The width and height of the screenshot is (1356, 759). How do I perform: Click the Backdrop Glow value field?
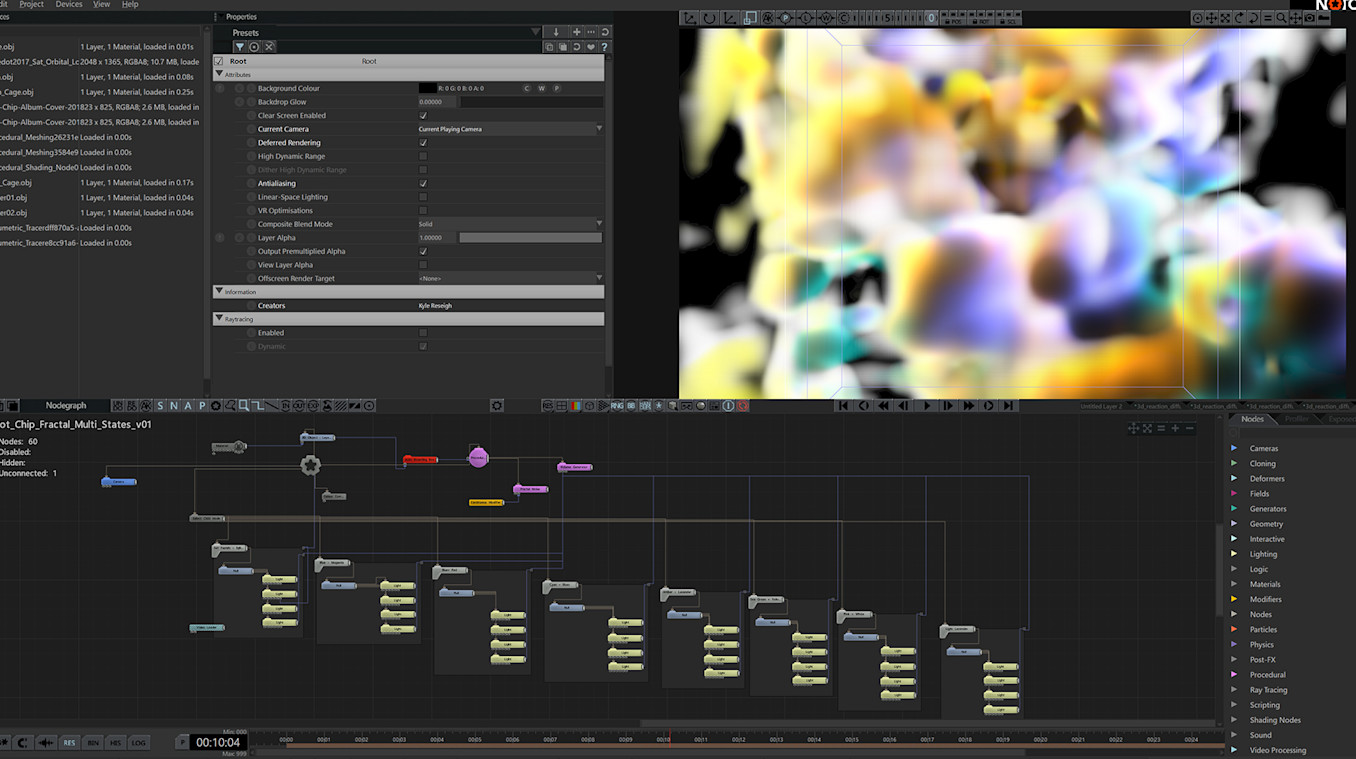pos(437,102)
